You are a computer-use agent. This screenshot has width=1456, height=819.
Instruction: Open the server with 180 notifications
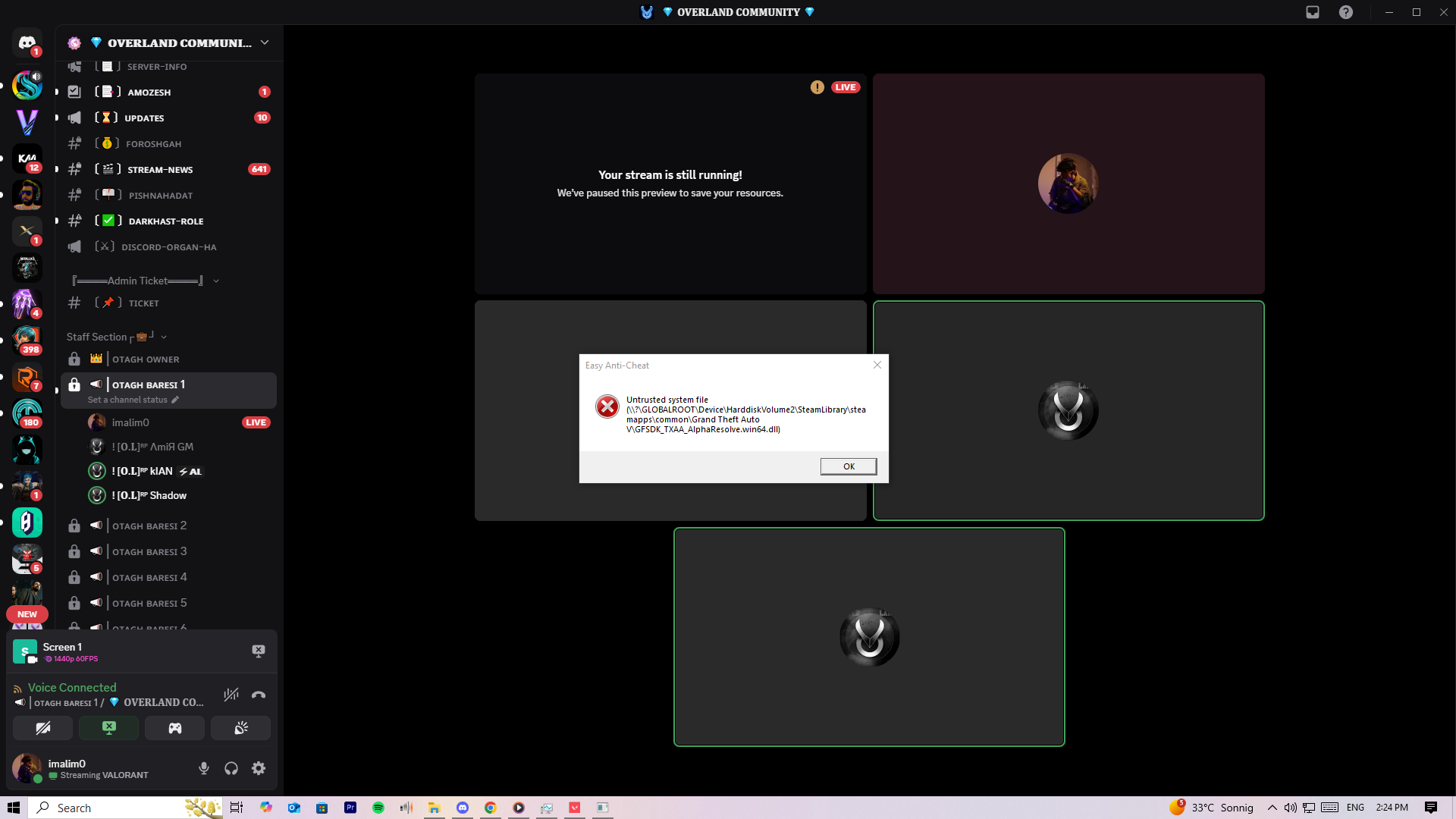(x=27, y=413)
